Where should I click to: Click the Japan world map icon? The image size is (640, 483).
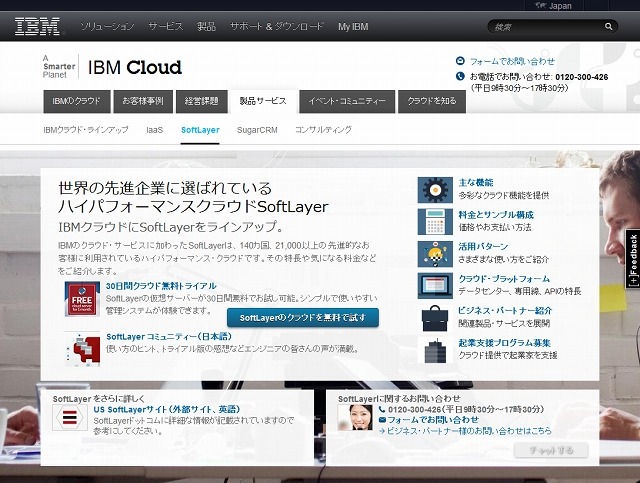pyautogui.click(x=540, y=5)
